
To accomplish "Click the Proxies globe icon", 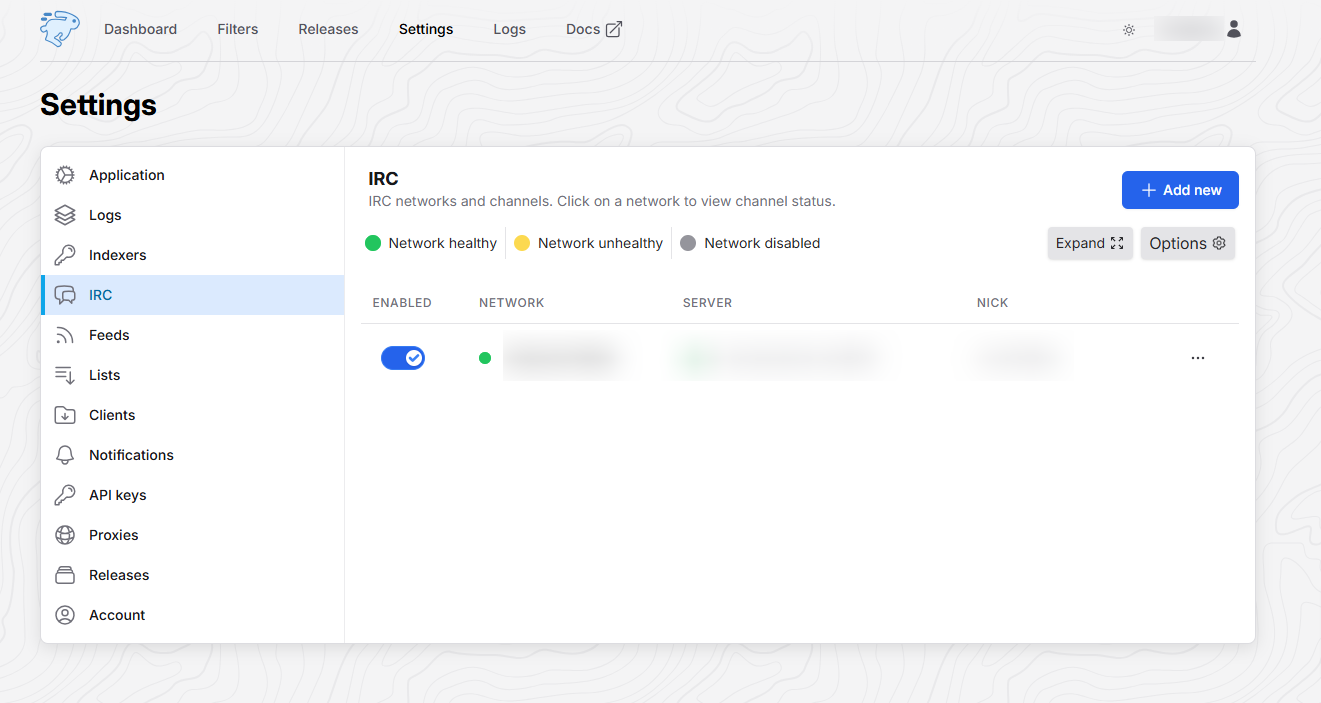I will [65, 535].
